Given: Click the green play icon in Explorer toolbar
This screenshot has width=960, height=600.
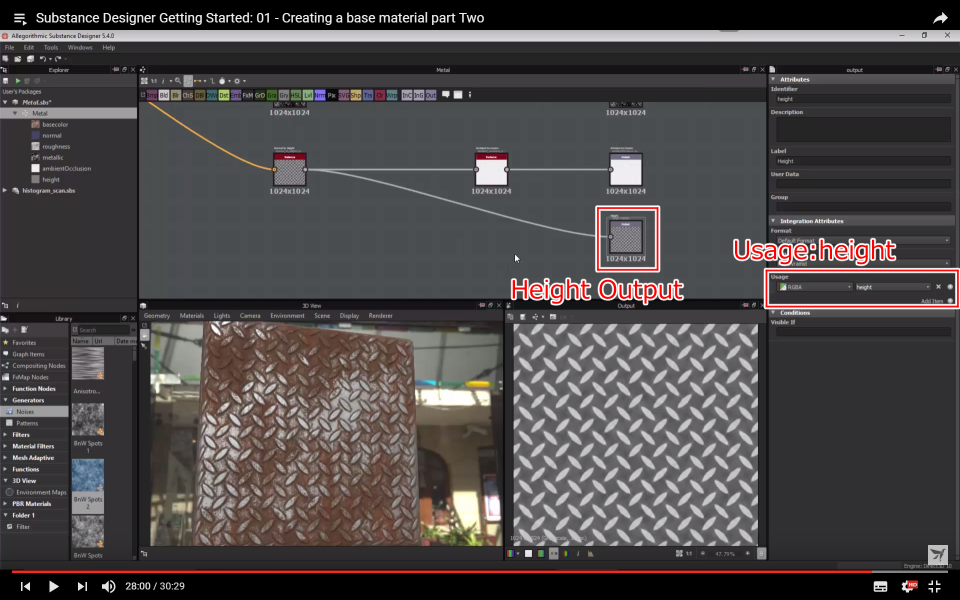Looking at the screenshot, I should coord(18,81).
